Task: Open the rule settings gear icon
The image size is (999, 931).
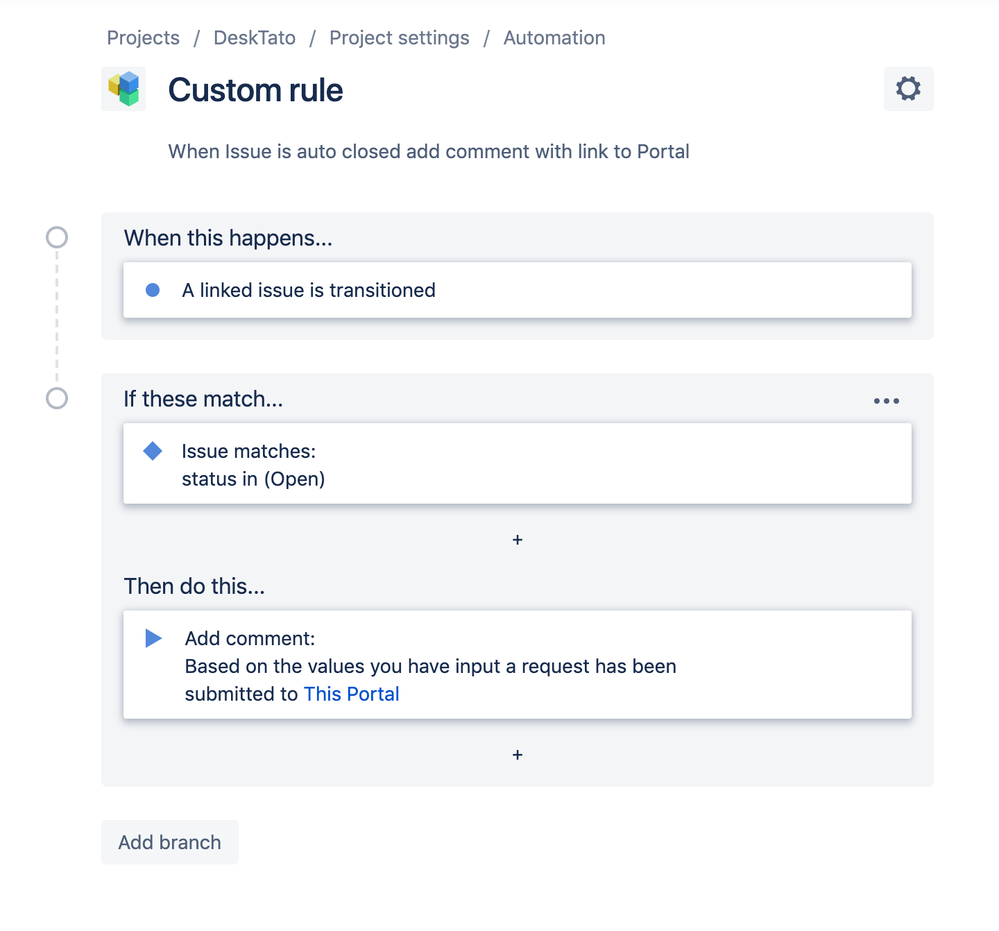Action: pyautogui.click(x=907, y=88)
